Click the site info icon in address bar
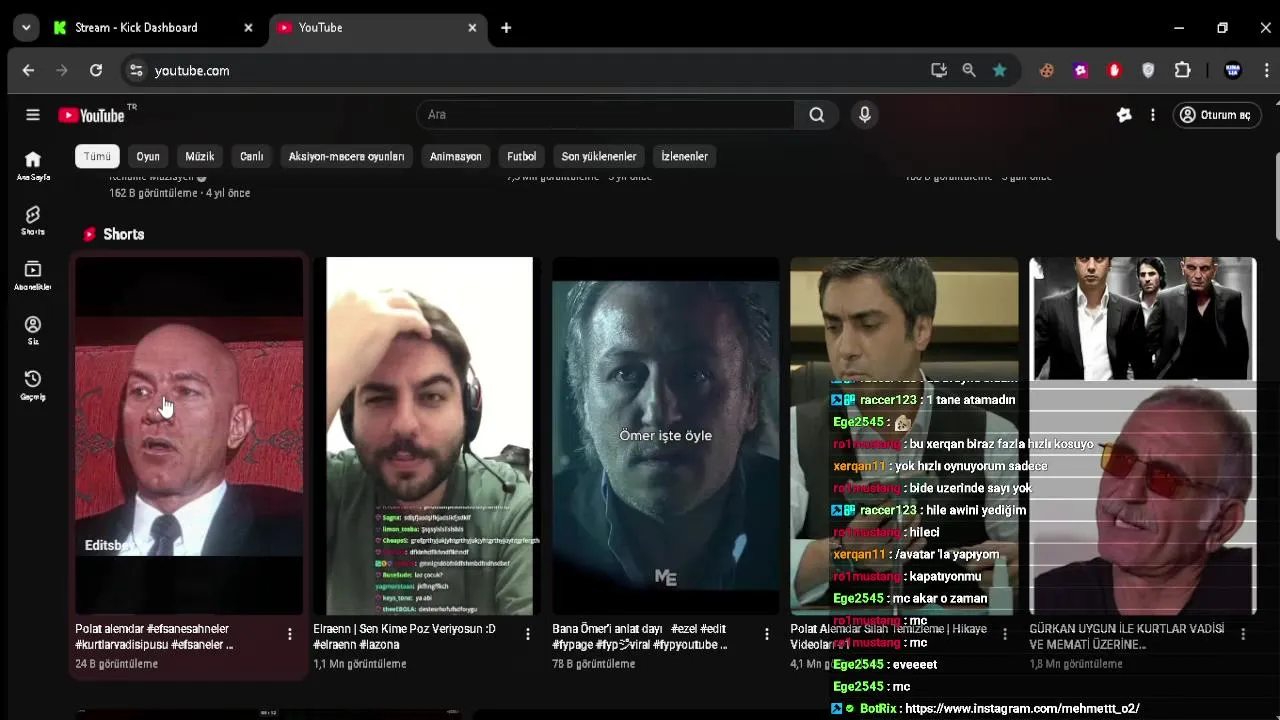The image size is (1280, 720). pos(136,70)
